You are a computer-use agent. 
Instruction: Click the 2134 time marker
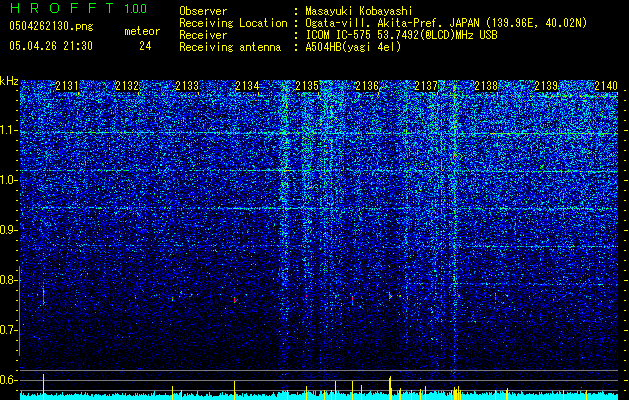[247, 86]
